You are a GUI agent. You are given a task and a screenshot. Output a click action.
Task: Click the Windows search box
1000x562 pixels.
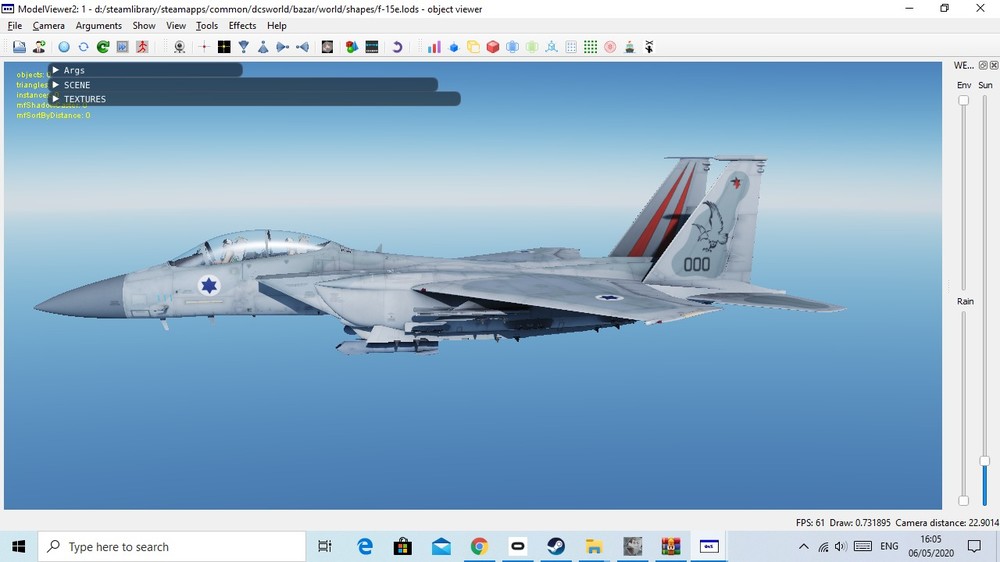172,547
